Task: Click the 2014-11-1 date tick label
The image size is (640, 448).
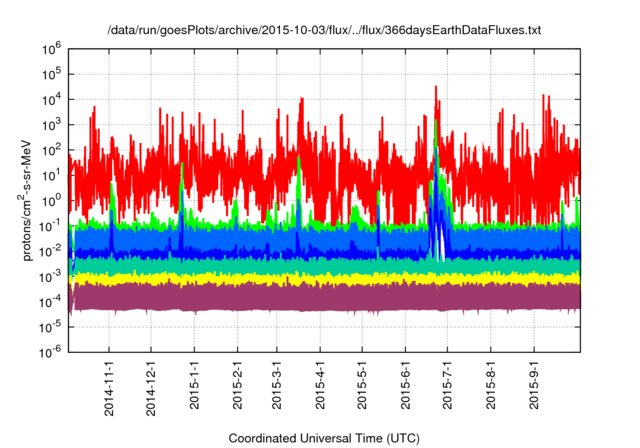Action: 109,389
